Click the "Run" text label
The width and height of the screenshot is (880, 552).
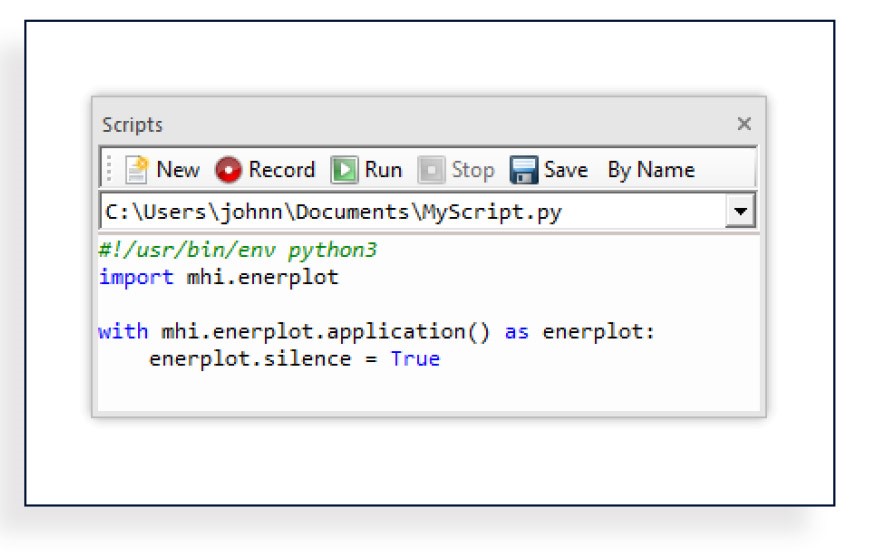coord(383,170)
